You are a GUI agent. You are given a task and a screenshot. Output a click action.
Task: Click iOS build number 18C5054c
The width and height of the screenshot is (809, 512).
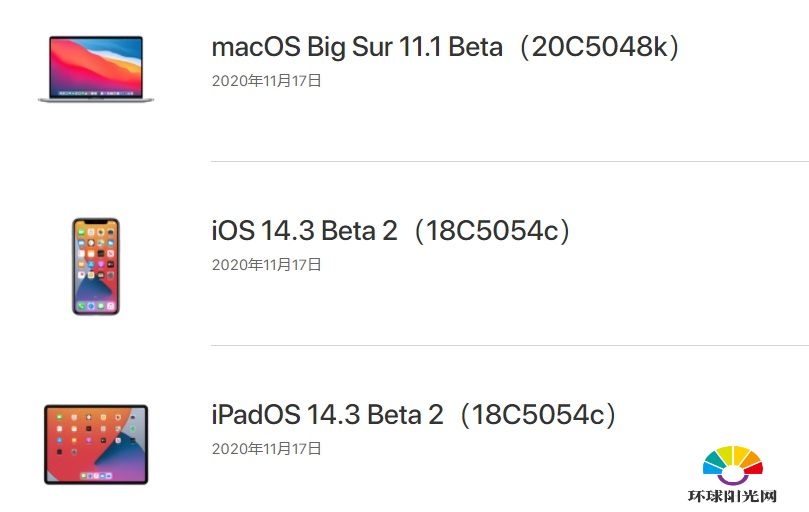pos(492,231)
